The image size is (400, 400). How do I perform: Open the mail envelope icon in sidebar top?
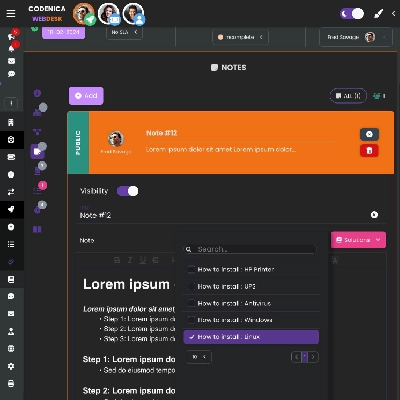[x=11, y=61]
